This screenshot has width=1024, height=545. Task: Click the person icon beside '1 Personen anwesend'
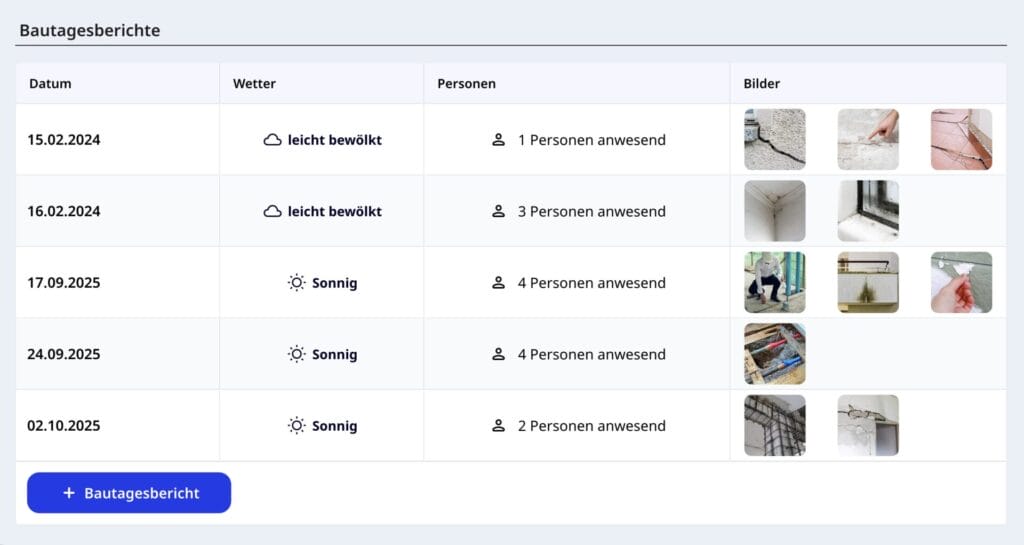point(498,140)
